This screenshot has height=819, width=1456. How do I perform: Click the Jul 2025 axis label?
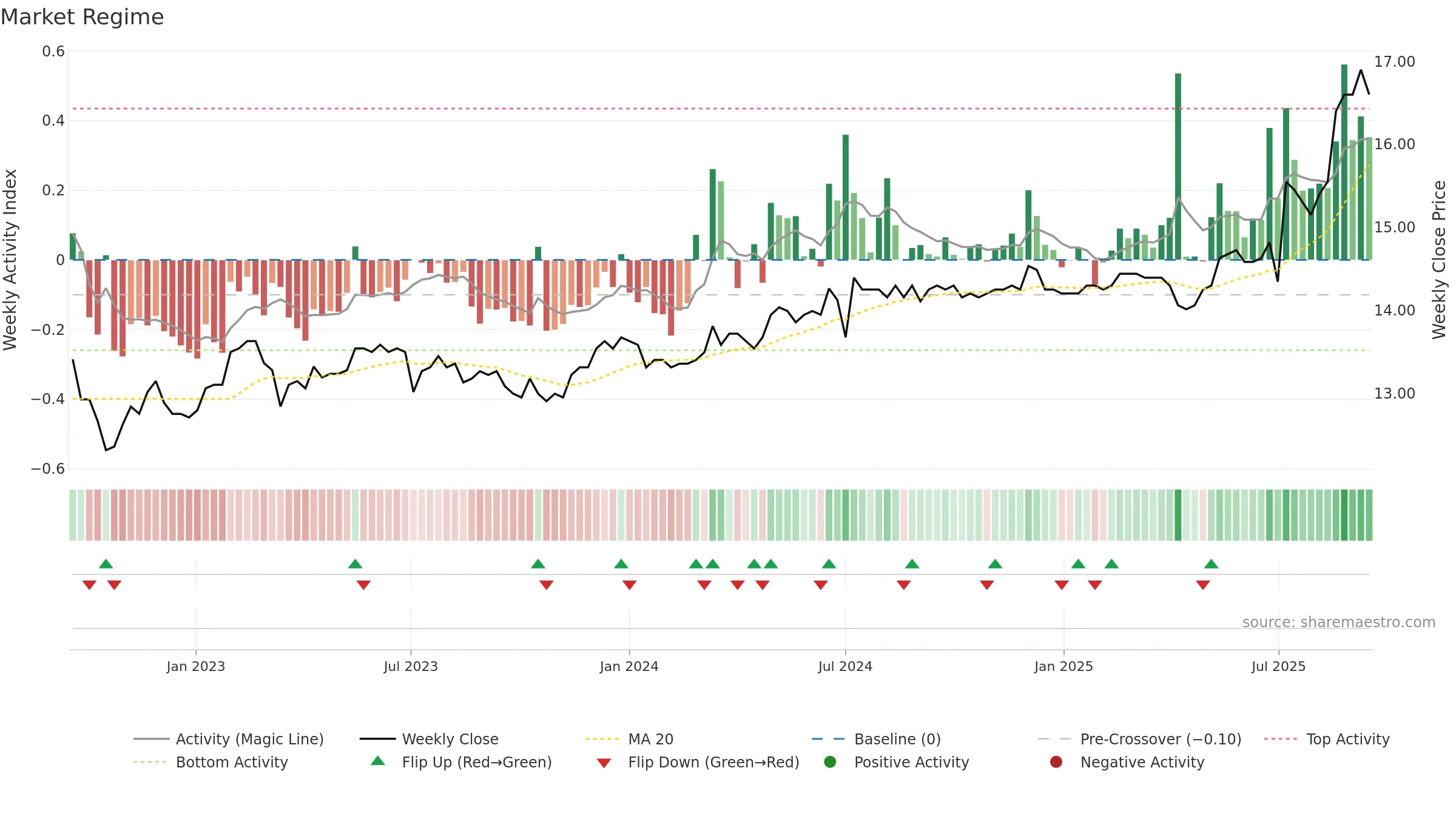tap(1278, 666)
